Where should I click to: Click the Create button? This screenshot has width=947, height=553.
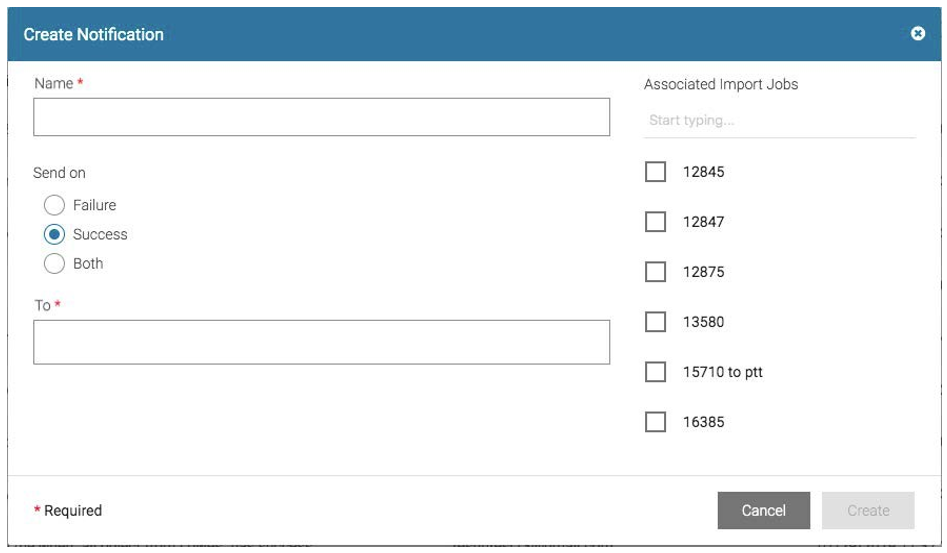click(x=867, y=510)
